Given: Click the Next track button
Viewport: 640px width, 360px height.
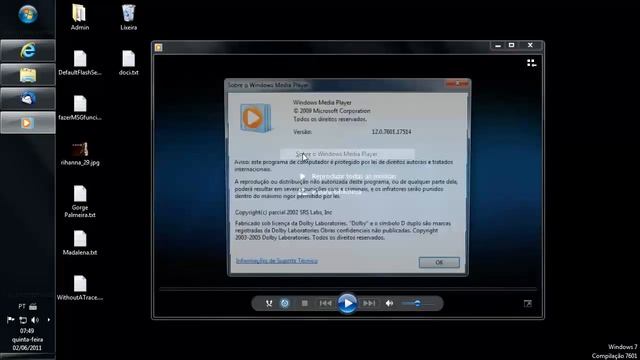Looking at the screenshot, I should pyautogui.click(x=369, y=303).
